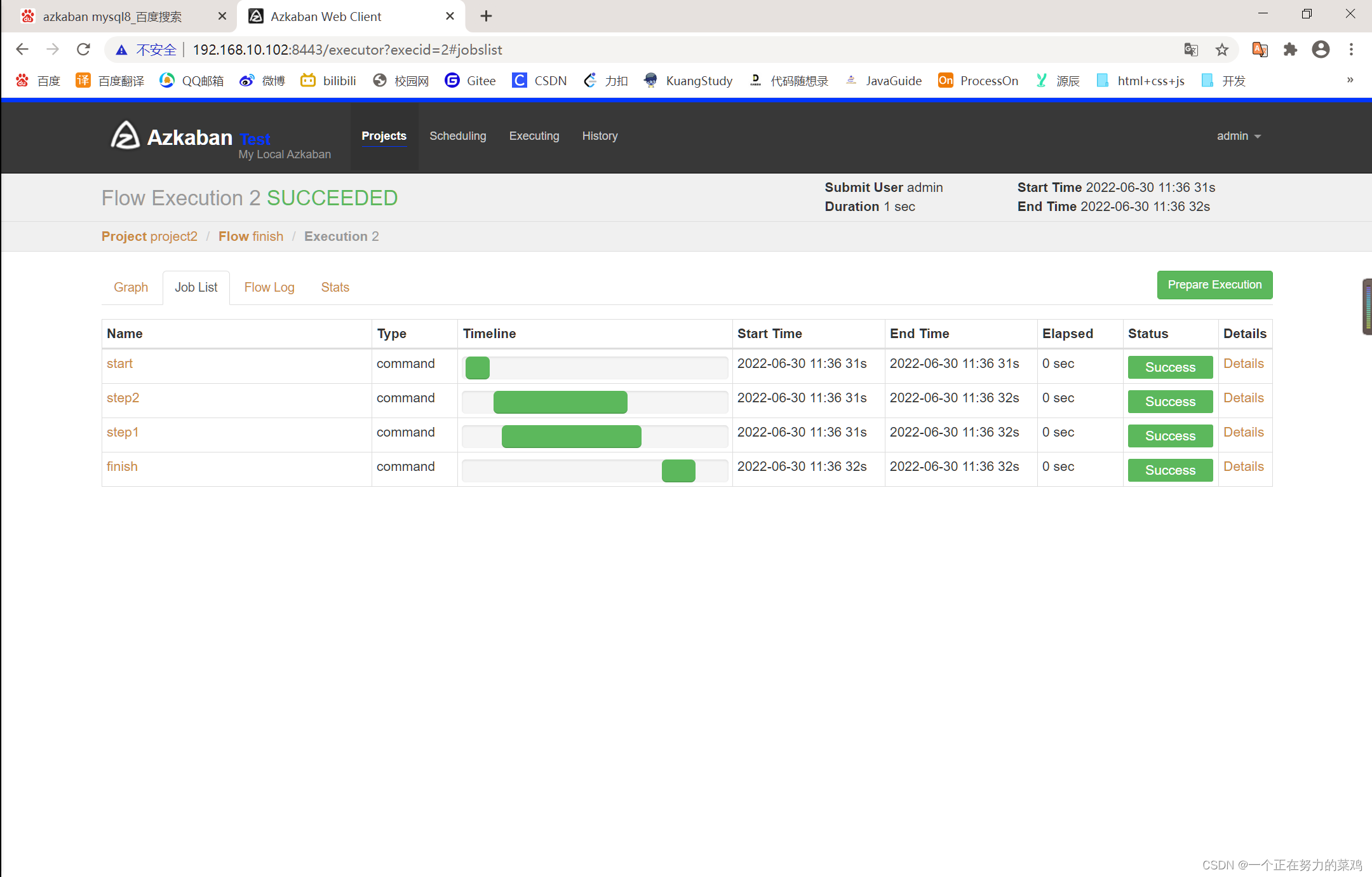The width and height of the screenshot is (1372, 877).
Task: Open the step1 job link
Action: point(123,432)
